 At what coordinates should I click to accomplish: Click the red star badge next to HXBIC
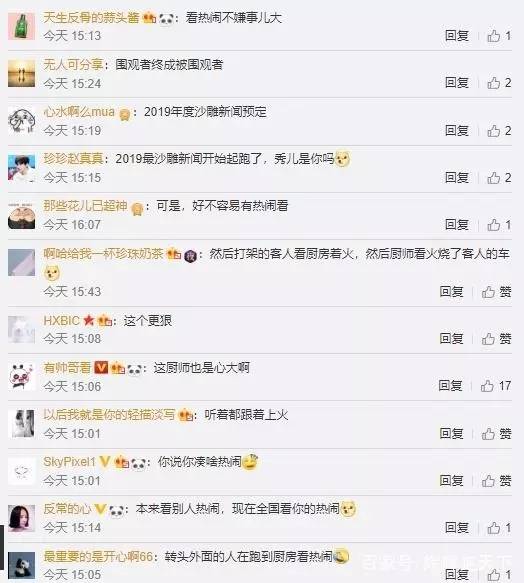(89, 320)
